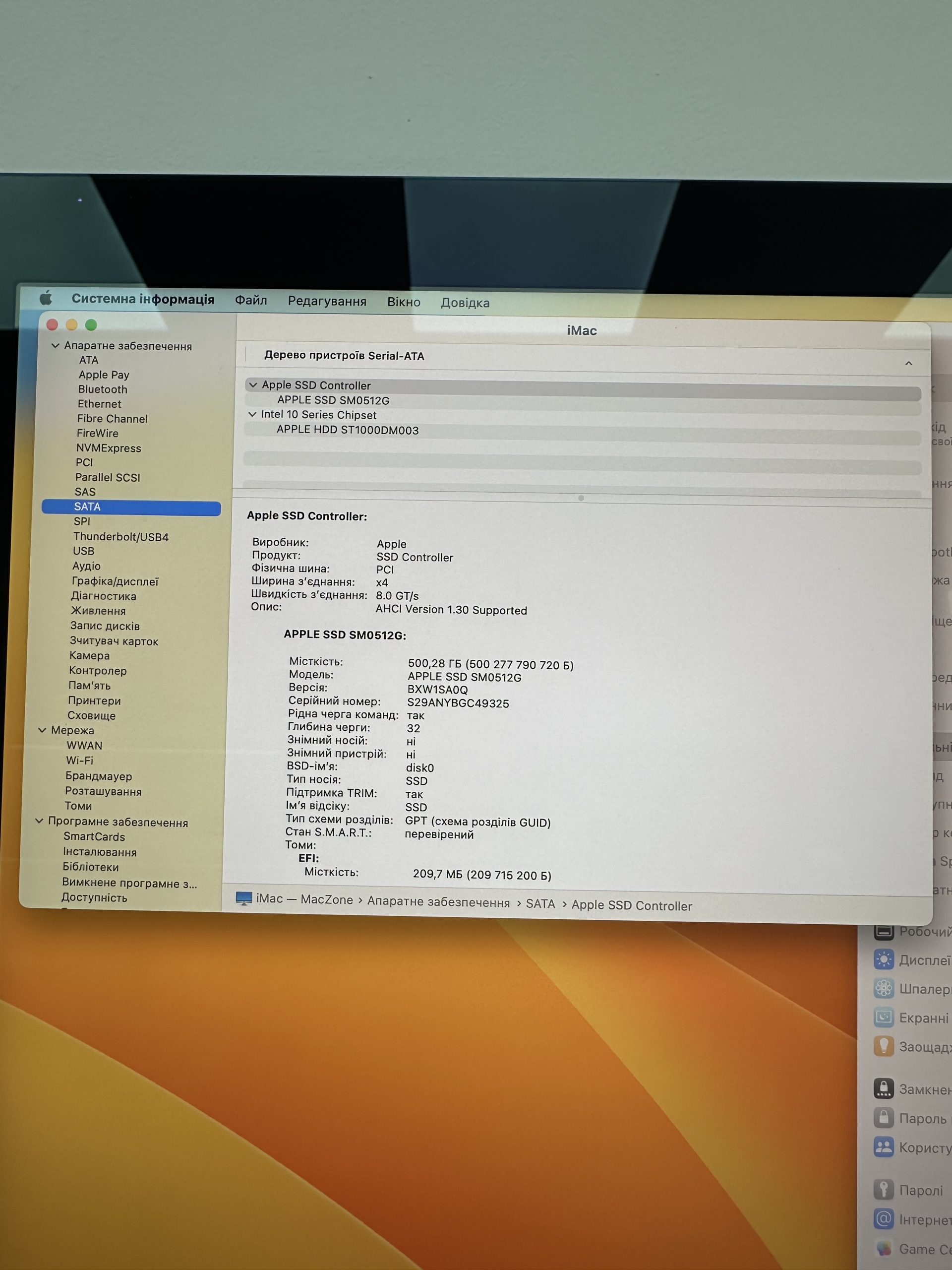Select Thunderbolt/USB4 in the sidebar

pyautogui.click(x=120, y=537)
